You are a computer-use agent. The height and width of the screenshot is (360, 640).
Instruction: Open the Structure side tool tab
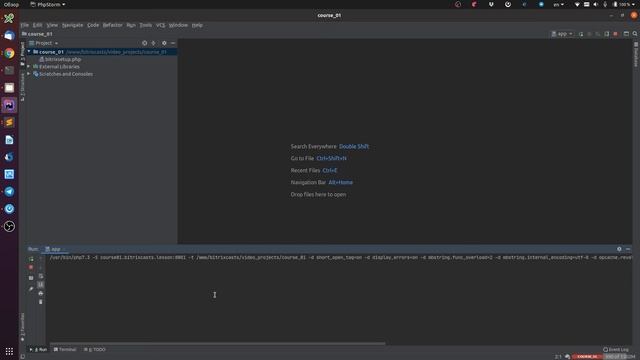[22, 87]
